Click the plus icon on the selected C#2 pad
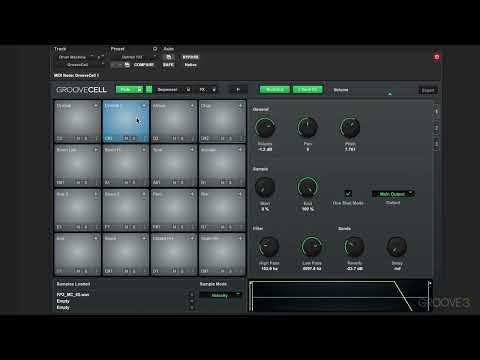 (x=144, y=106)
